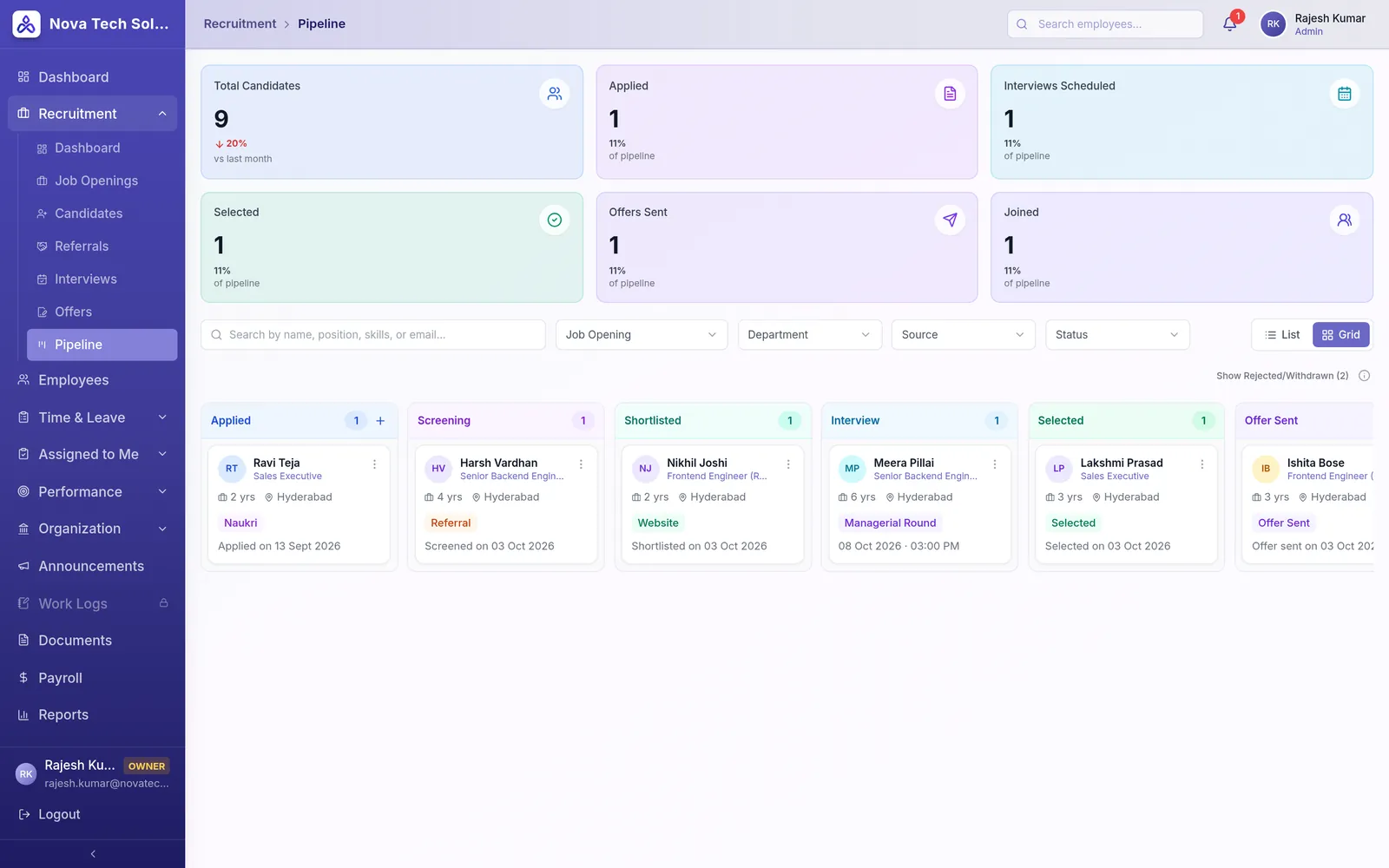Open Source filter dropdown
Screen dimensions: 1389x868
coord(963,335)
